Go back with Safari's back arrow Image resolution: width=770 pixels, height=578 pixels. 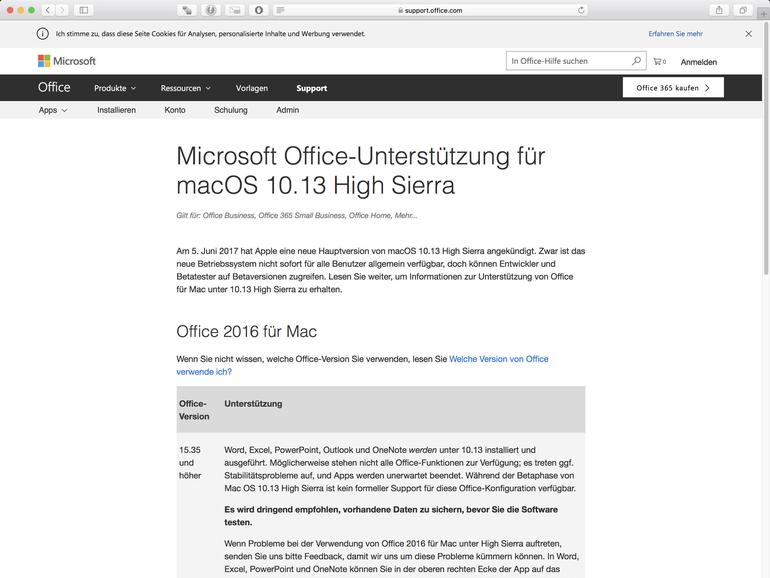48,10
